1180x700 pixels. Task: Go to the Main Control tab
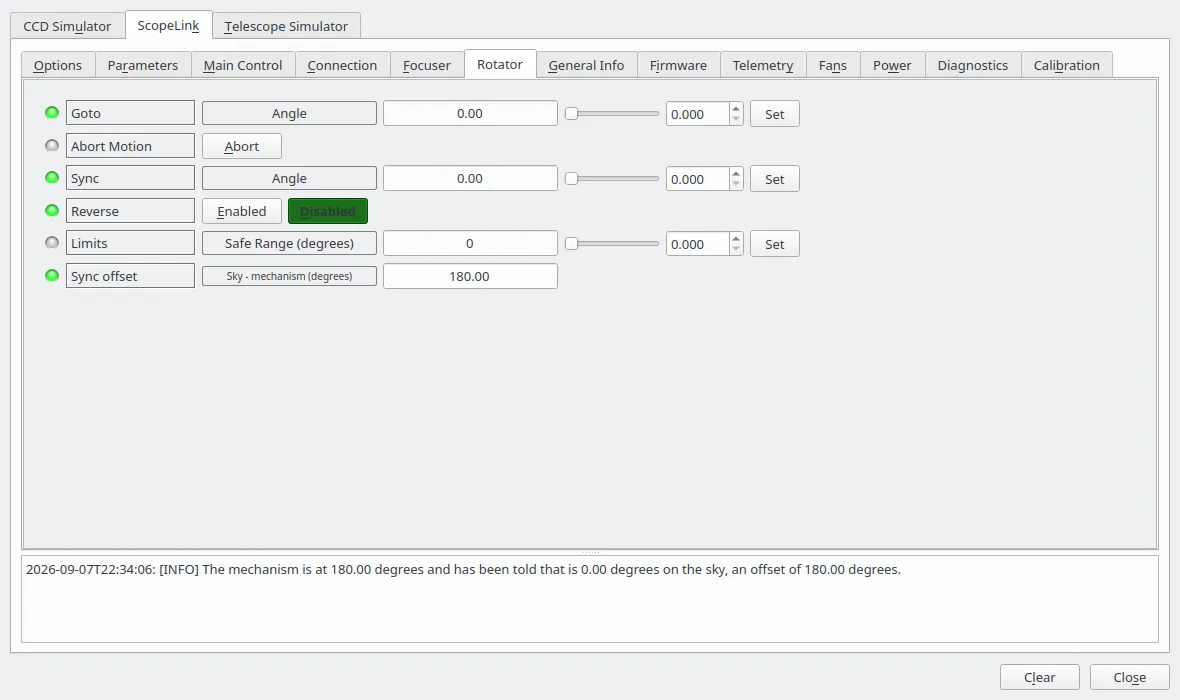243,65
